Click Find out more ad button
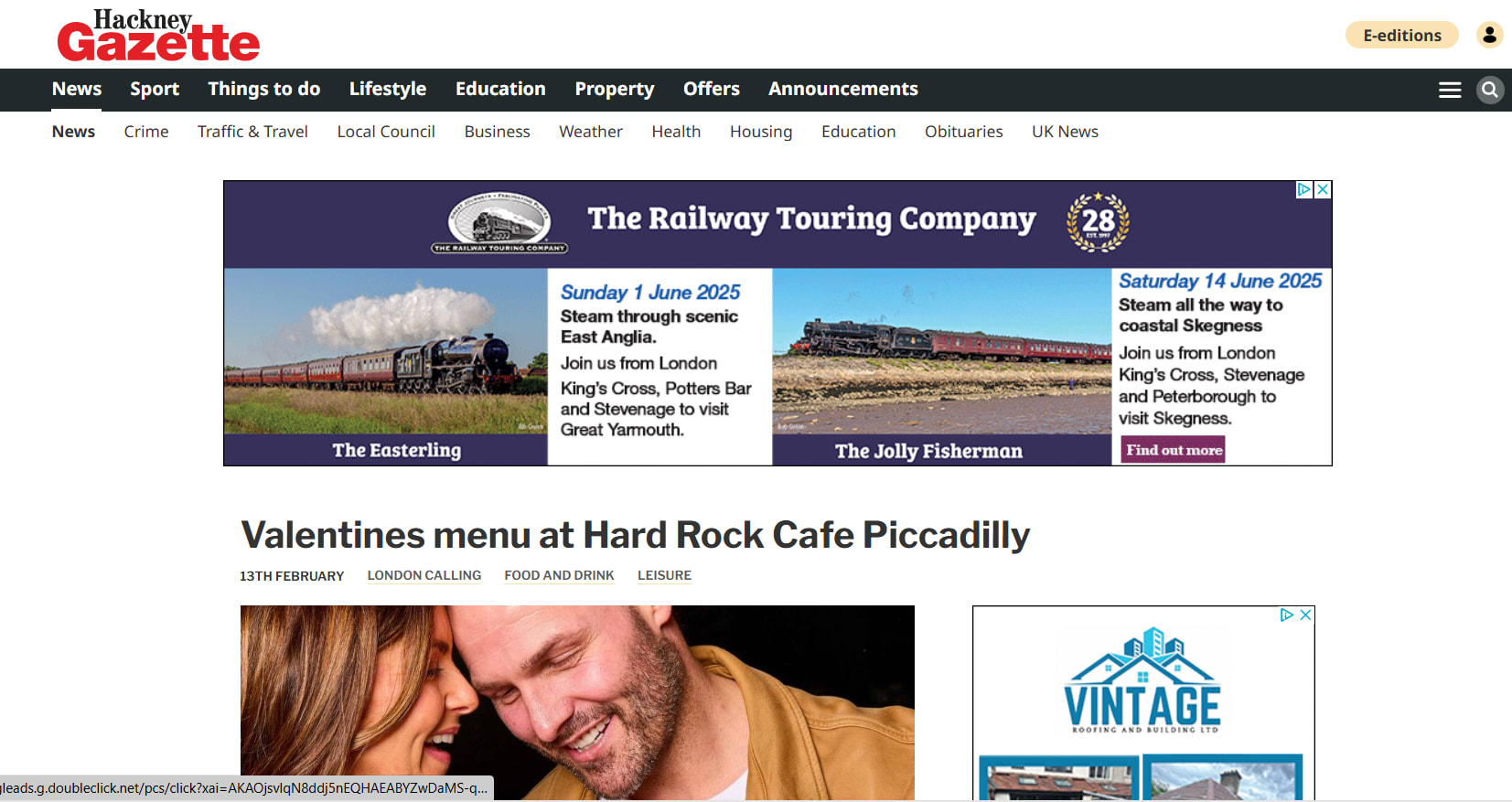1512x802 pixels. [1174, 450]
